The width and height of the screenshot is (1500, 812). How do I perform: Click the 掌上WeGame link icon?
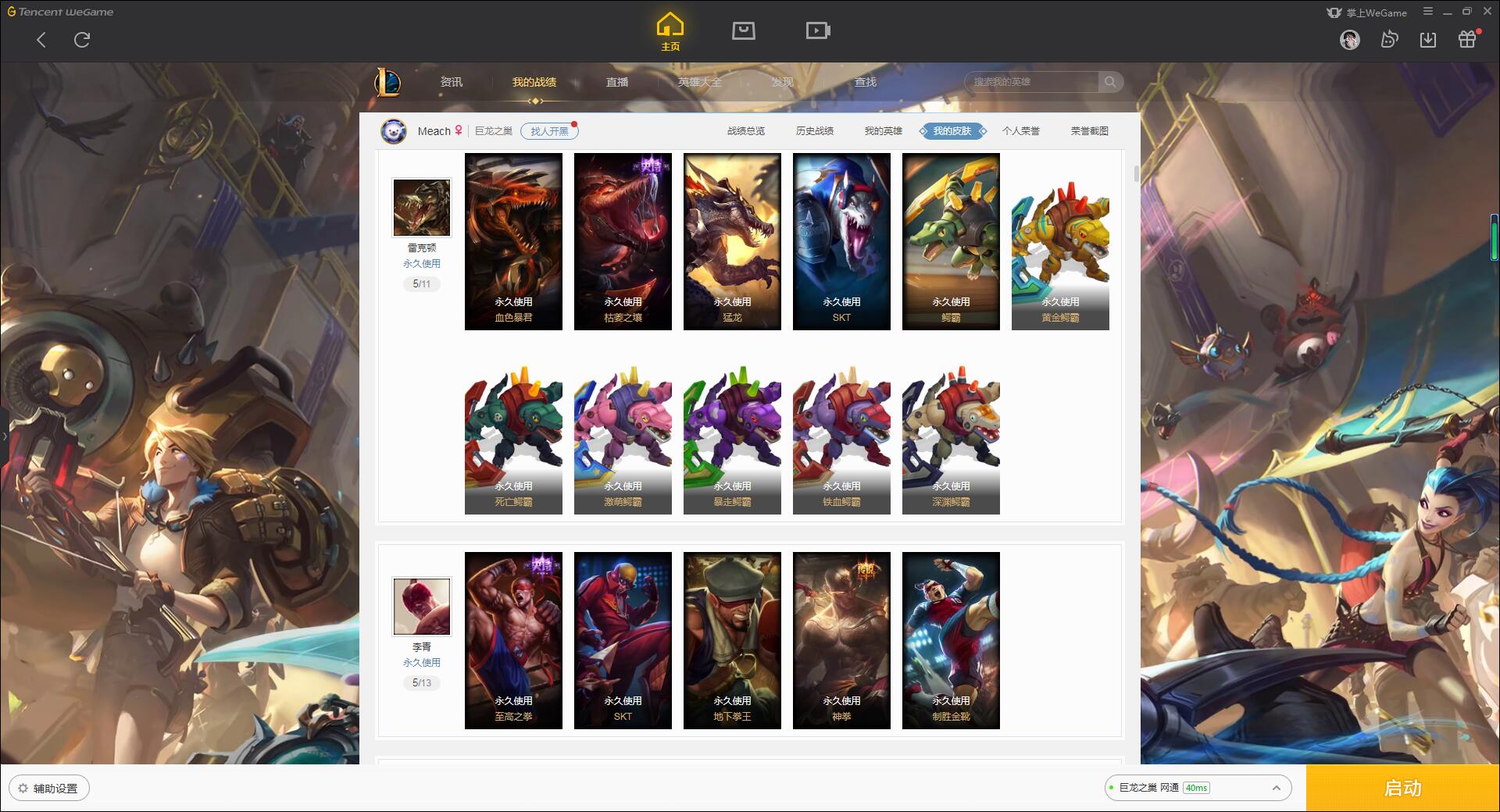tap(1334, 12)
